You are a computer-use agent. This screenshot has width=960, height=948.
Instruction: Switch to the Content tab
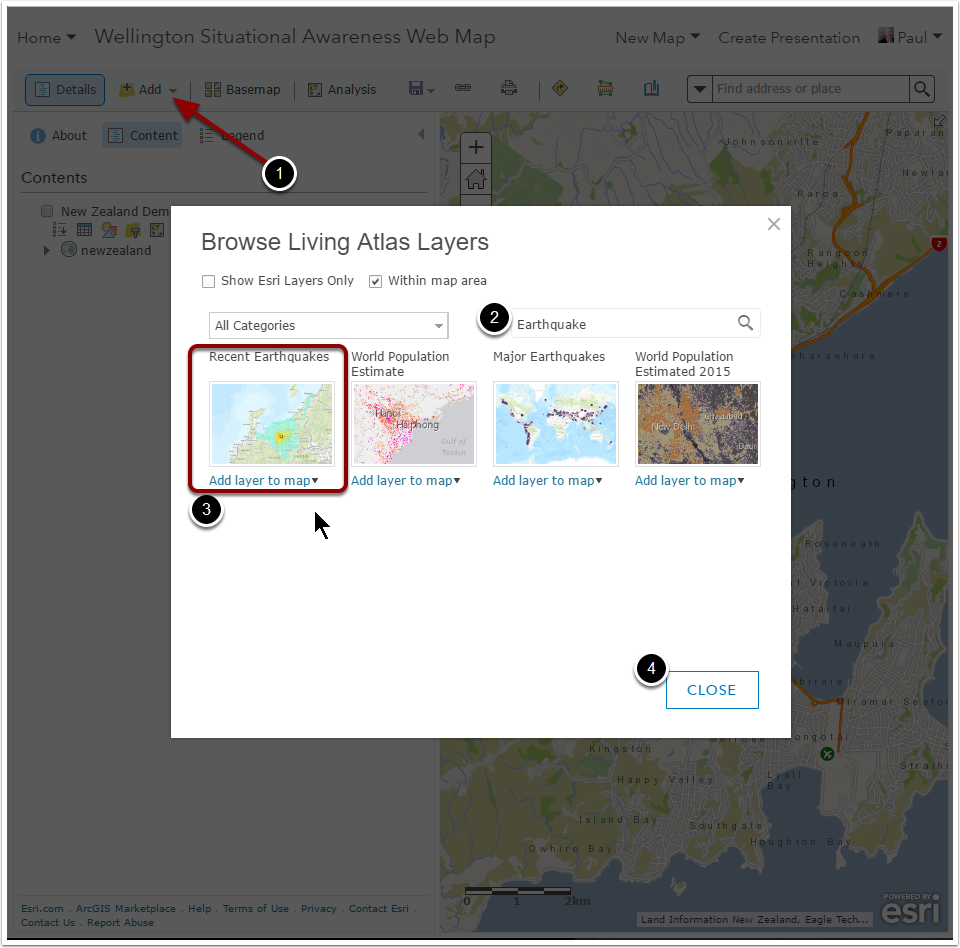point(142,135)
